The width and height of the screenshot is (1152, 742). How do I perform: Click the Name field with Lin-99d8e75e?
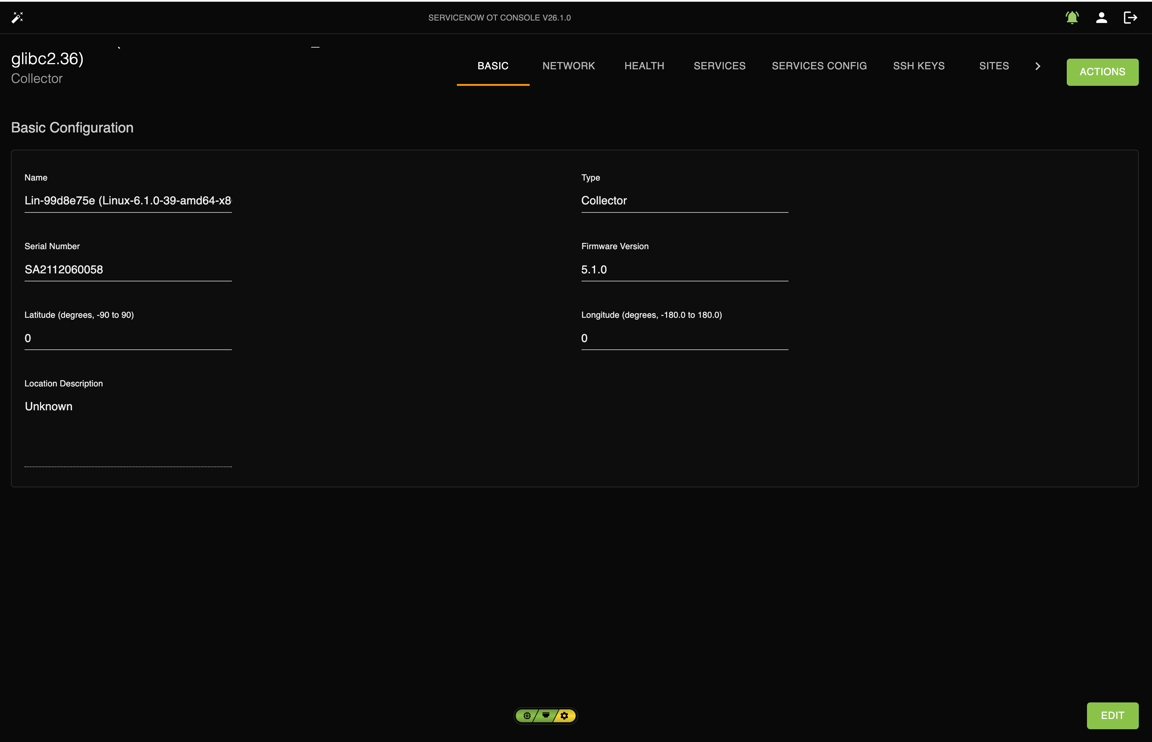click(x=128, y=201)
